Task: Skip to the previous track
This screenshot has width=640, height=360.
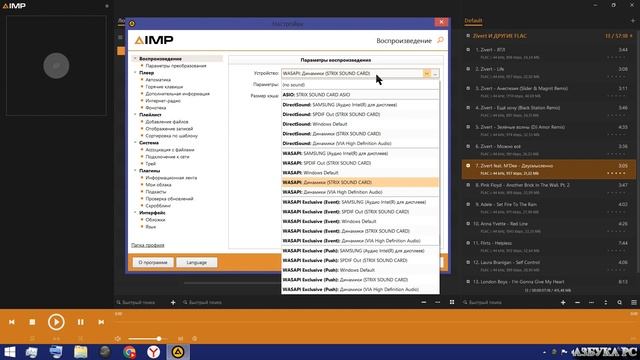Action: point(12,322)
